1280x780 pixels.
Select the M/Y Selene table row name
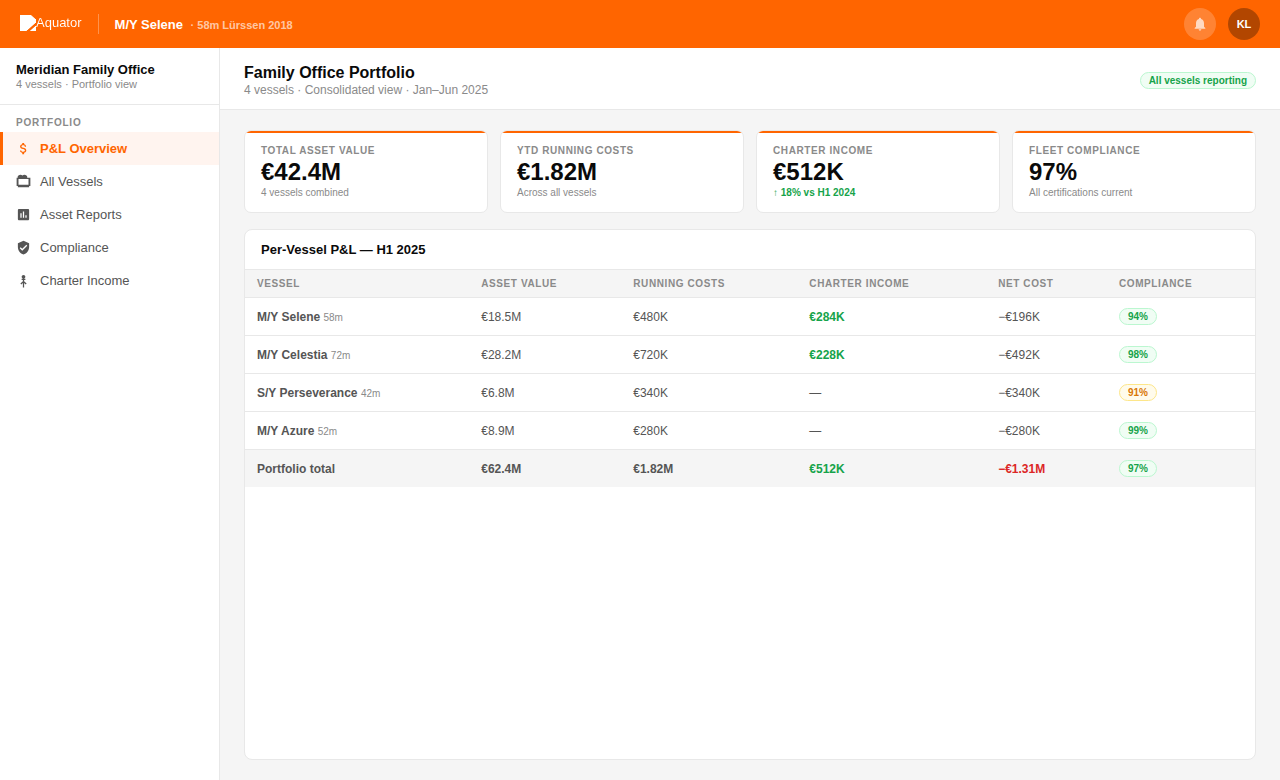point(288,317)
